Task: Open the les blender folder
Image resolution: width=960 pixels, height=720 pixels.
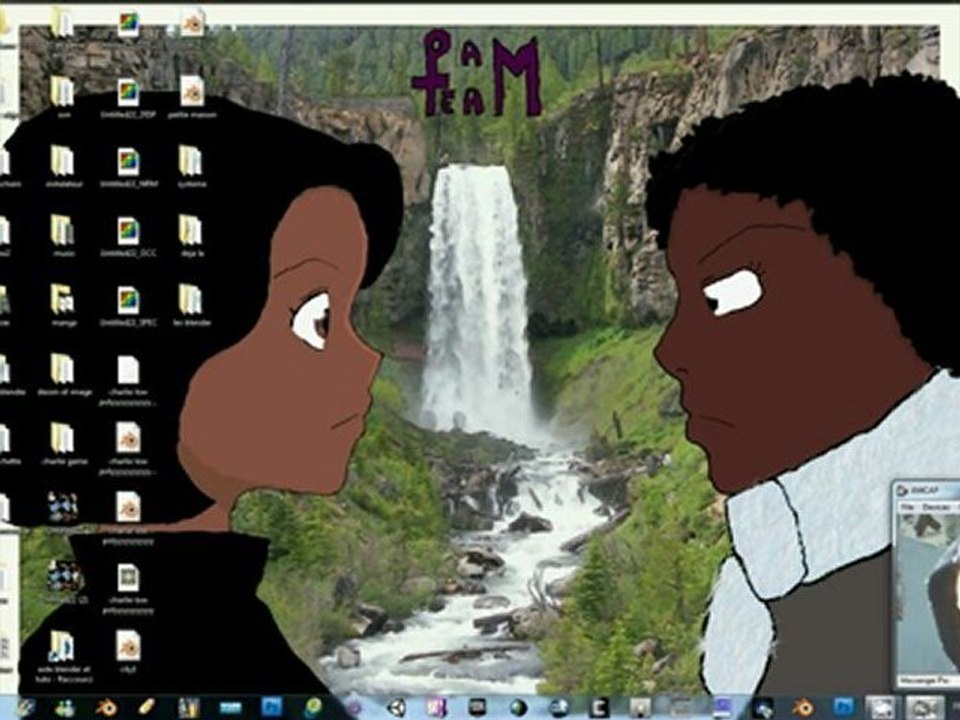Action: [192, 305]
